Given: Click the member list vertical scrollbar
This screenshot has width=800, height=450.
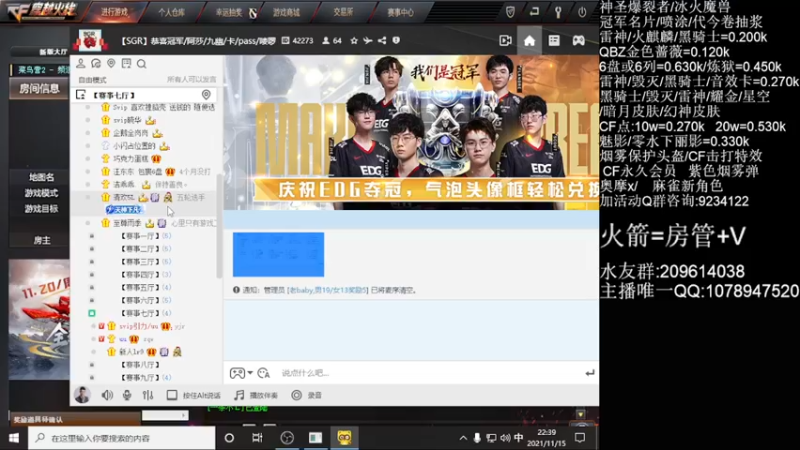Looking at the screenshot, I should click(x=219, y=226).
